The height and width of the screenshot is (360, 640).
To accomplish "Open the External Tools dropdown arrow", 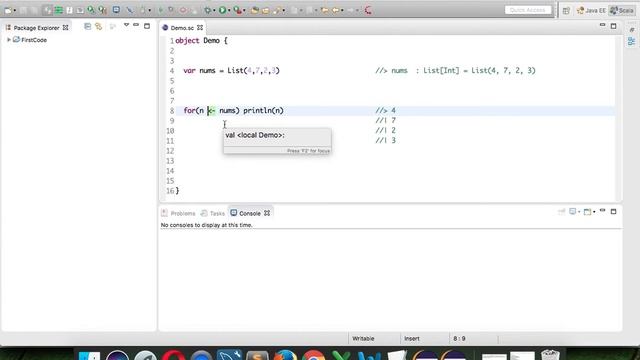I will coord(244,10).
